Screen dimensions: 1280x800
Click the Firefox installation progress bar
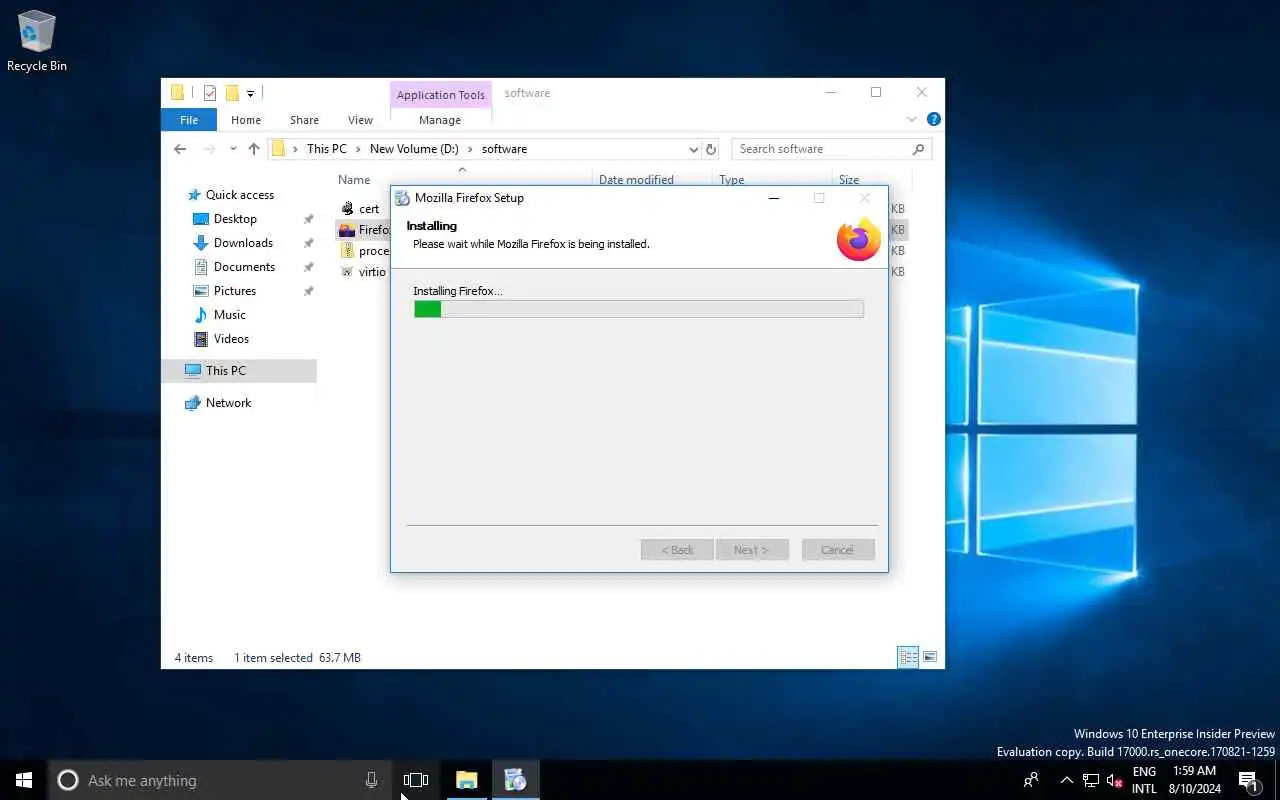[x=638, y=310]
